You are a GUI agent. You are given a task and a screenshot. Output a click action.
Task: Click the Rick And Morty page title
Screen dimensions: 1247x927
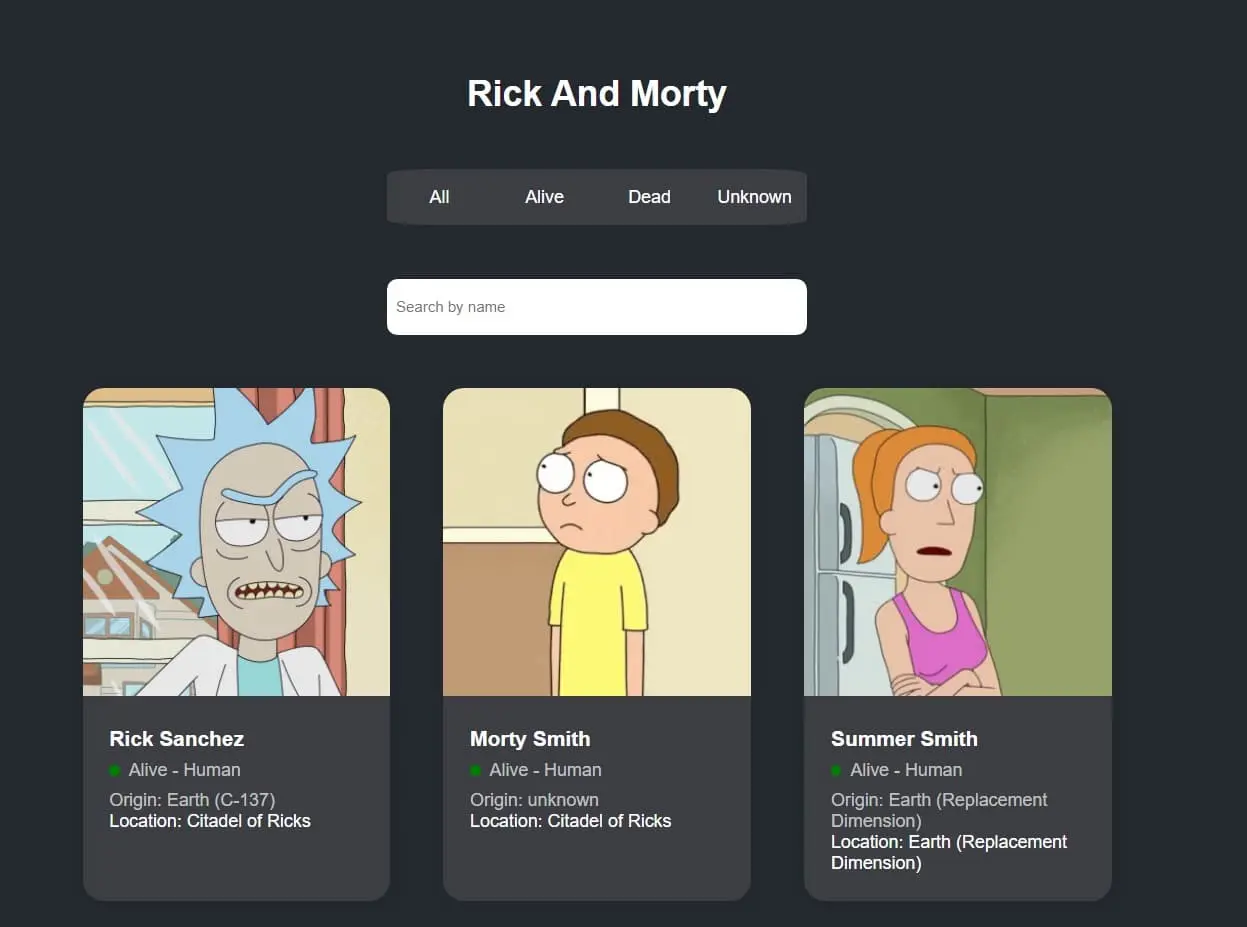tap(597, 94)
